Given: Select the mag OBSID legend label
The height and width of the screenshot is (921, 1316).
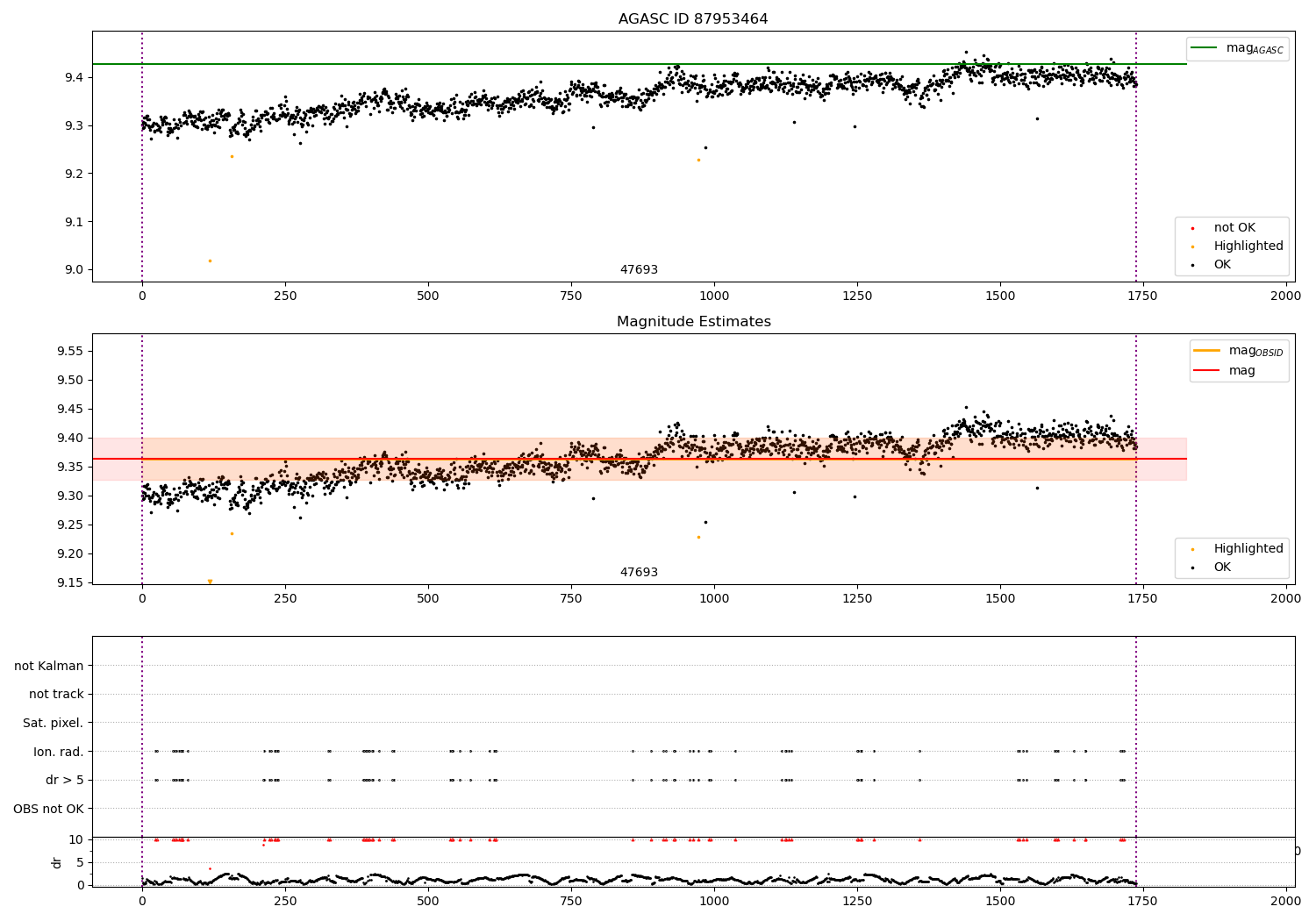Looking at the screenshot, I should [x=1255, y=351].
